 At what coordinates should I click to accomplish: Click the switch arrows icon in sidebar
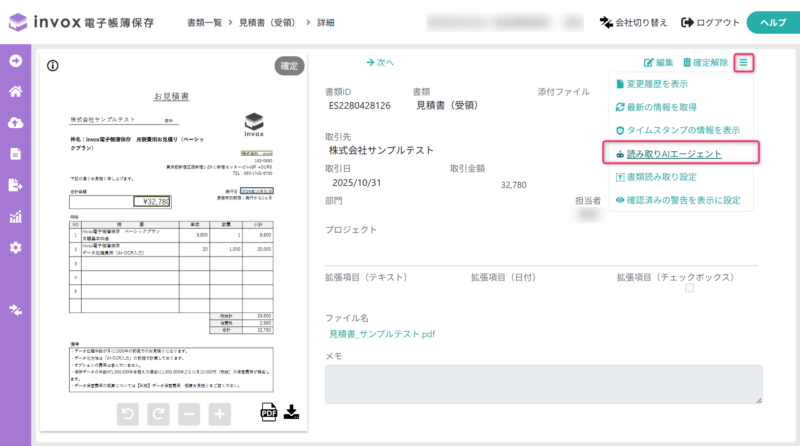(x=15, y=310)
